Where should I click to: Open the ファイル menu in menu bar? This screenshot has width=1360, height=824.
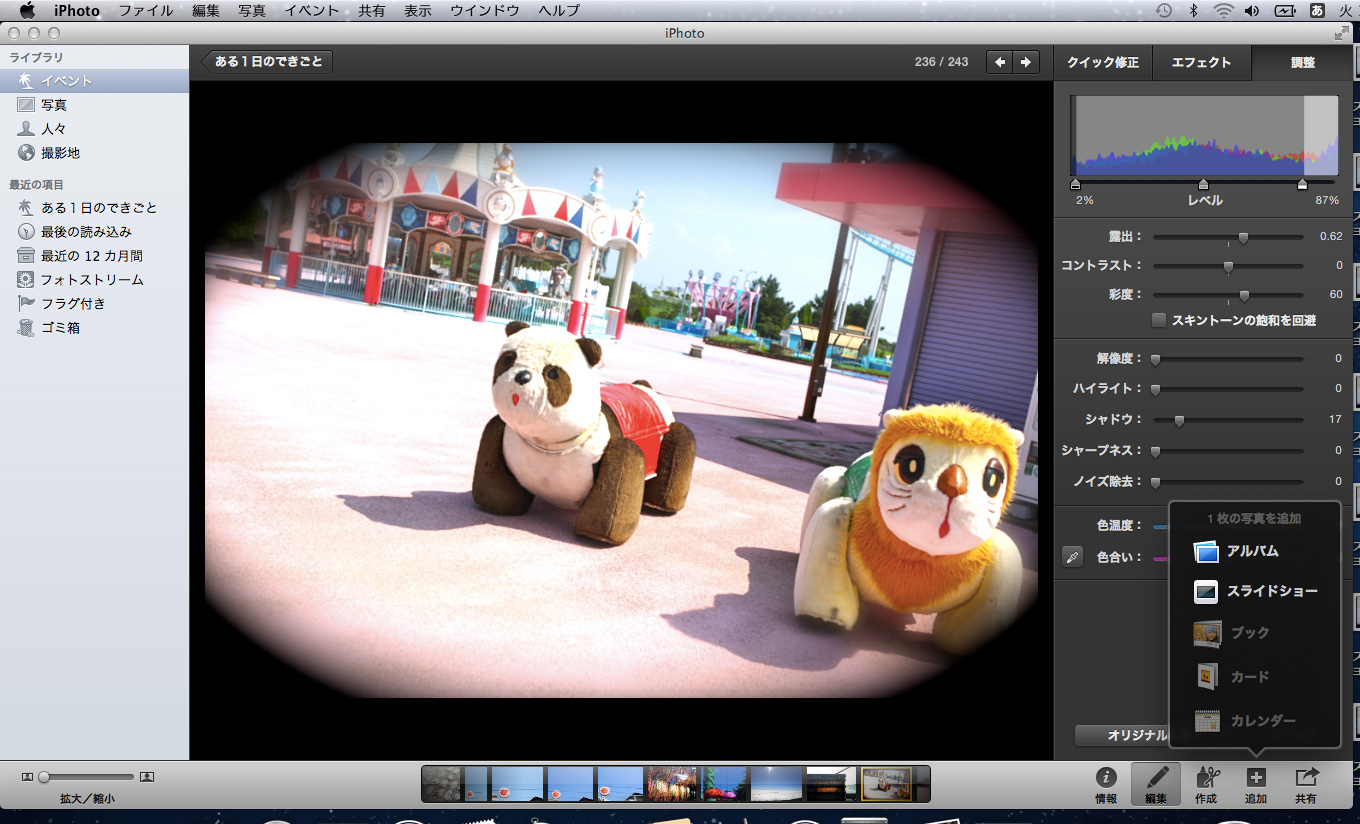coord(145,10)
